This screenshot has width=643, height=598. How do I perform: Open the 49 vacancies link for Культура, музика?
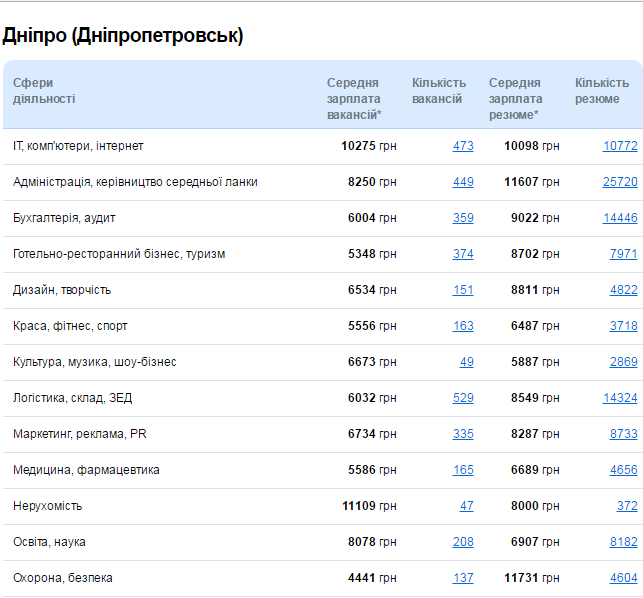pos(467,362)
